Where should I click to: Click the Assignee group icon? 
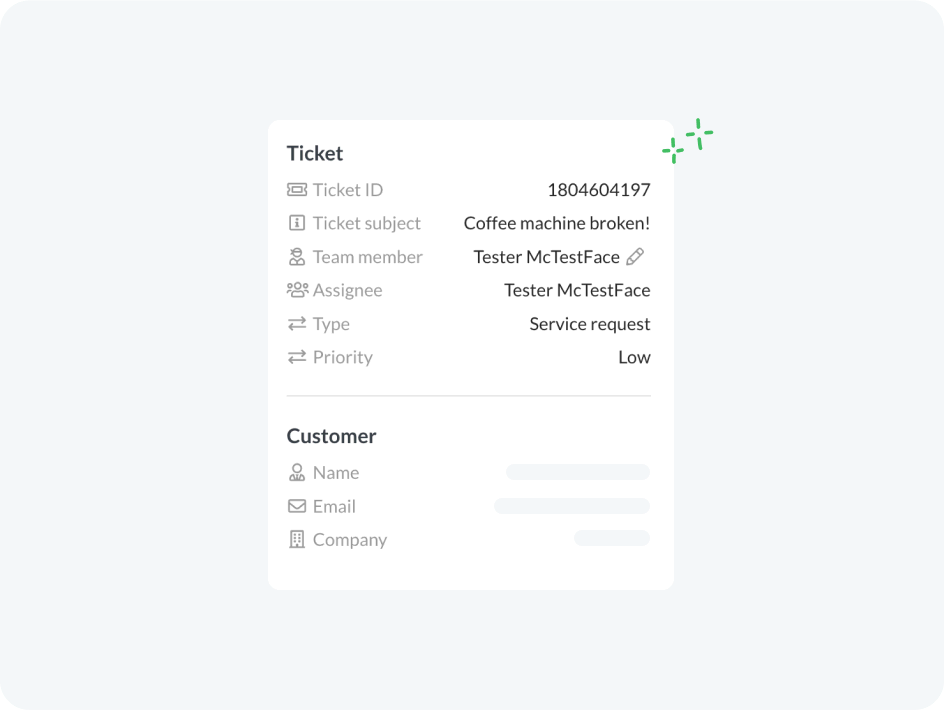pos(297,290)
